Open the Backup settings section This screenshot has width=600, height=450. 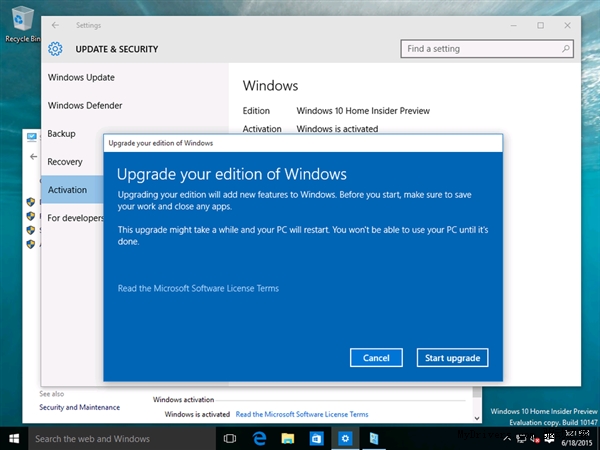(x=61, y=134)
